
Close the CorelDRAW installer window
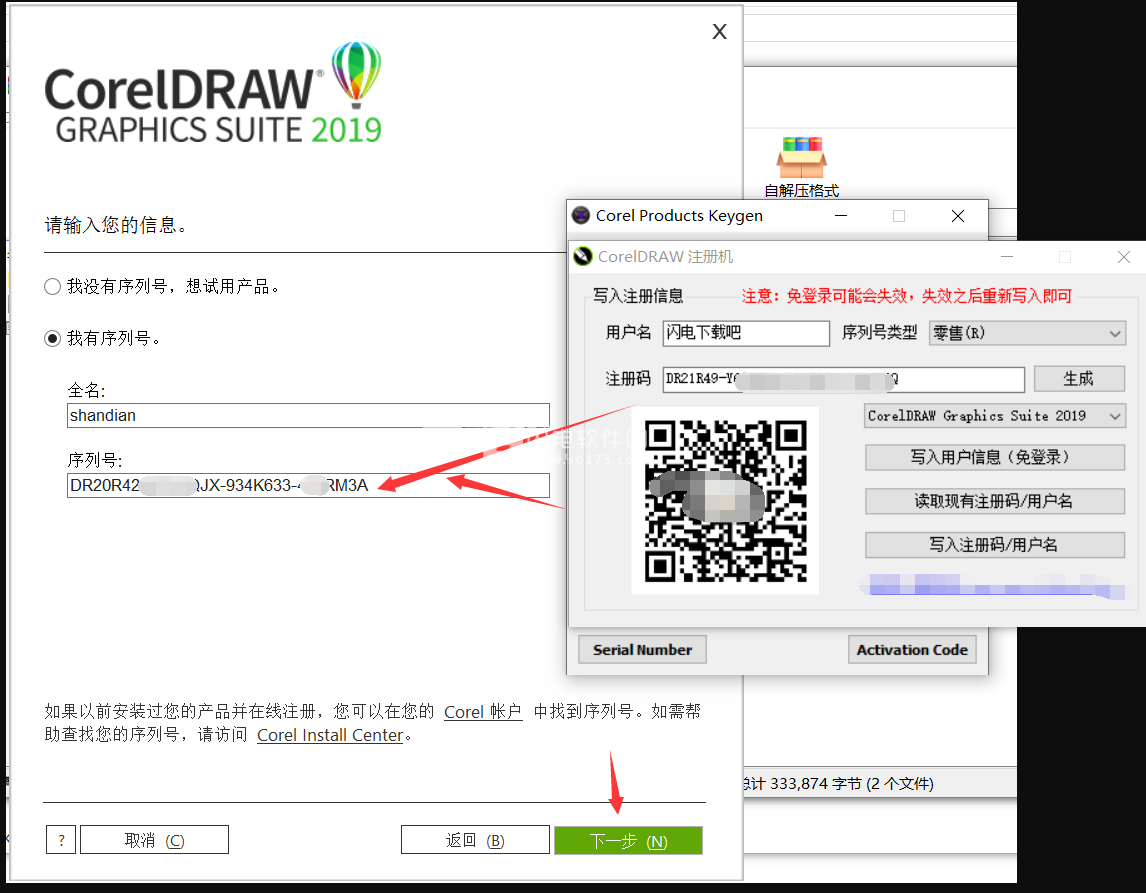(x=719, y=31)
